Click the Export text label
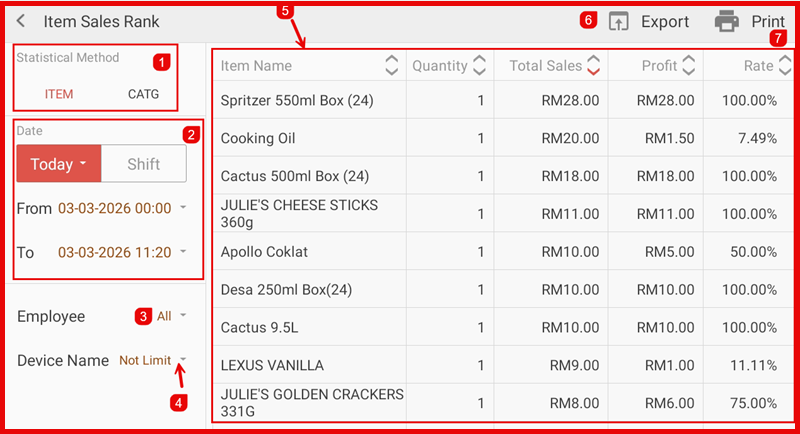 [x=665, y=21]
